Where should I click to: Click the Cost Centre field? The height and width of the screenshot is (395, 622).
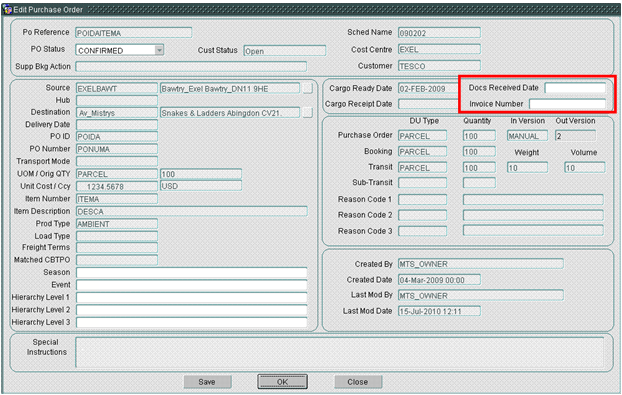(439, 49)
